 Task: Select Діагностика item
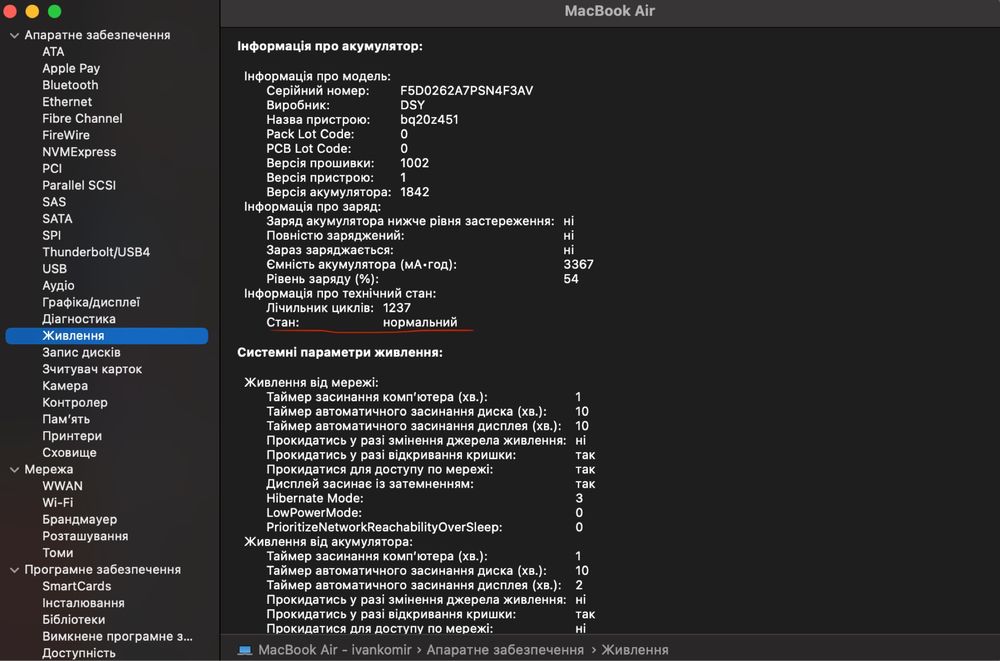78,319
